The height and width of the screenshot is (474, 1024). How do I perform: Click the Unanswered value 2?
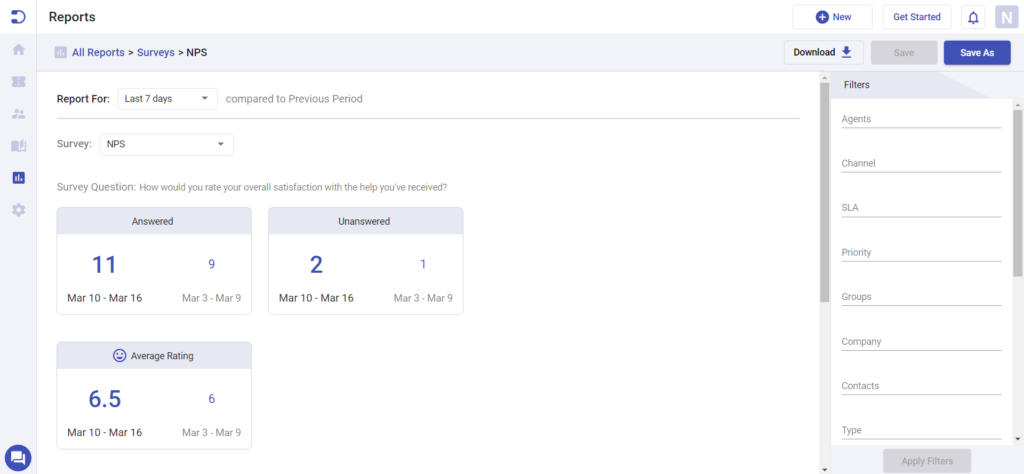tap(316, 265)
